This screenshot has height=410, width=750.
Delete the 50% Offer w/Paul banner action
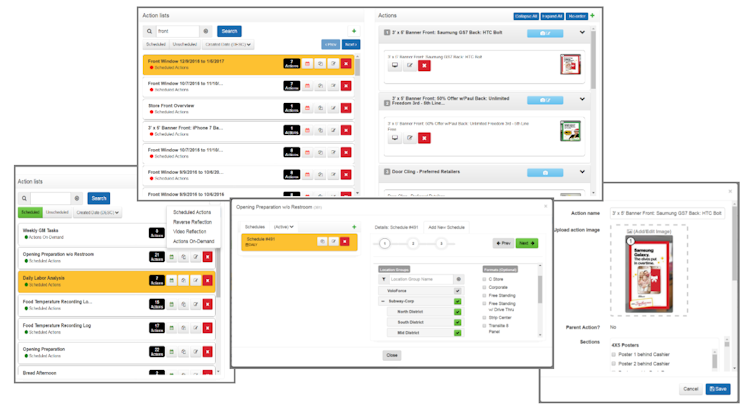pos(424,138)
